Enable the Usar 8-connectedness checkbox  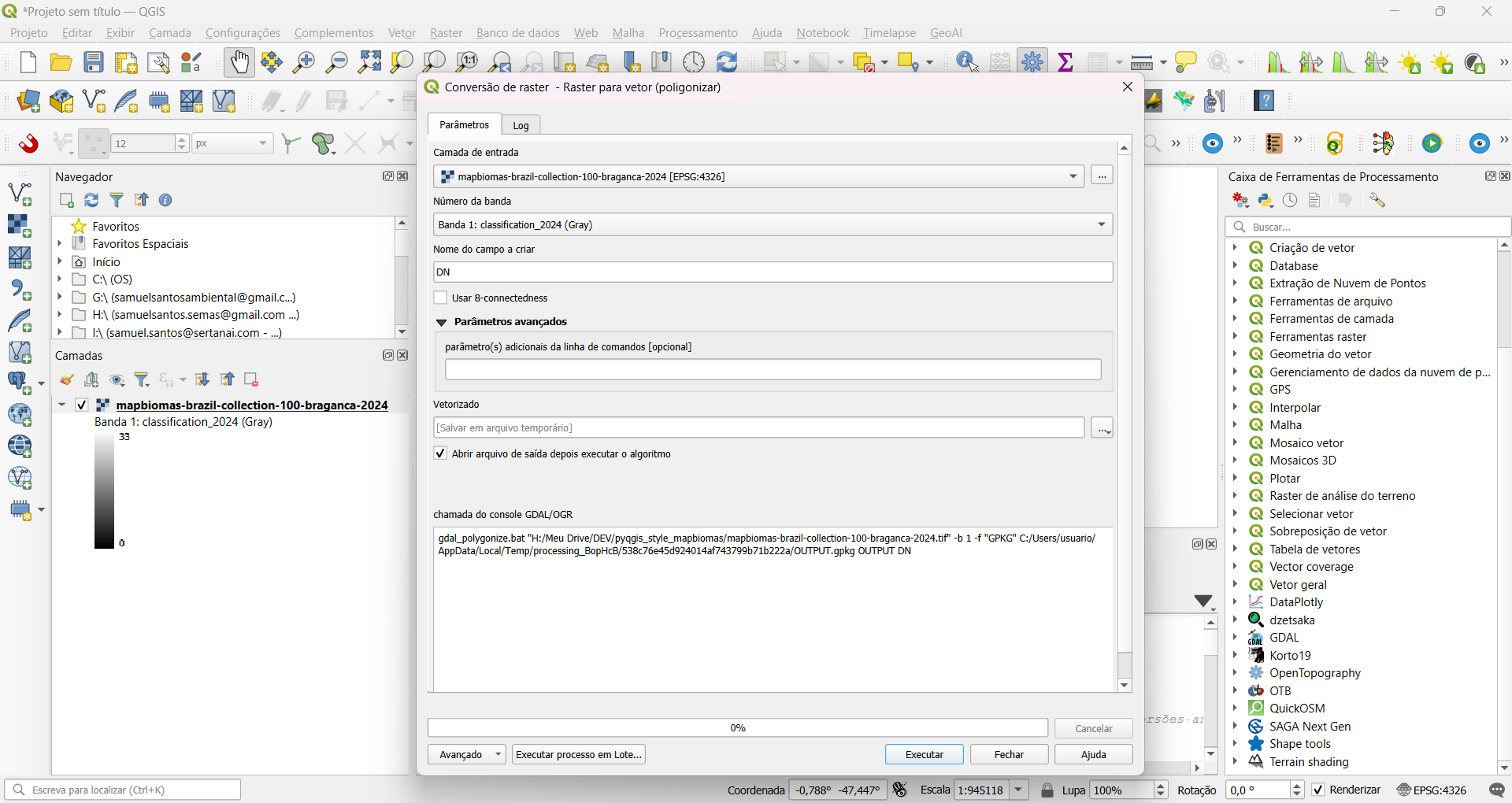[441, 298]
